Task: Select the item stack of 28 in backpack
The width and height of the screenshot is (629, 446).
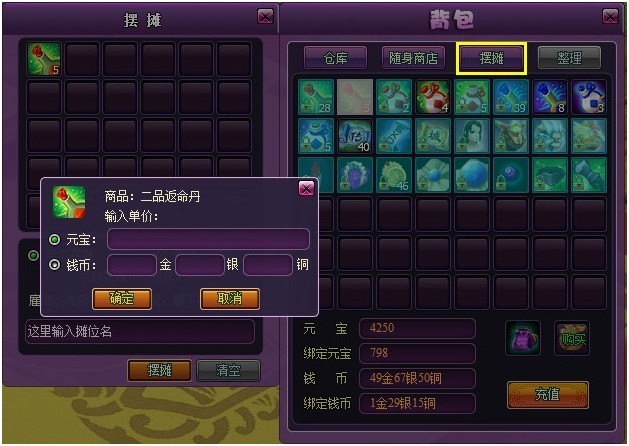Action: click(x=316, y=97)
